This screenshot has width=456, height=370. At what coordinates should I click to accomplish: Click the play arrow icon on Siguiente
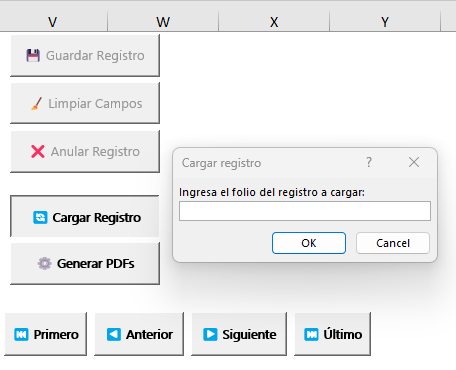tap(210, 334)
